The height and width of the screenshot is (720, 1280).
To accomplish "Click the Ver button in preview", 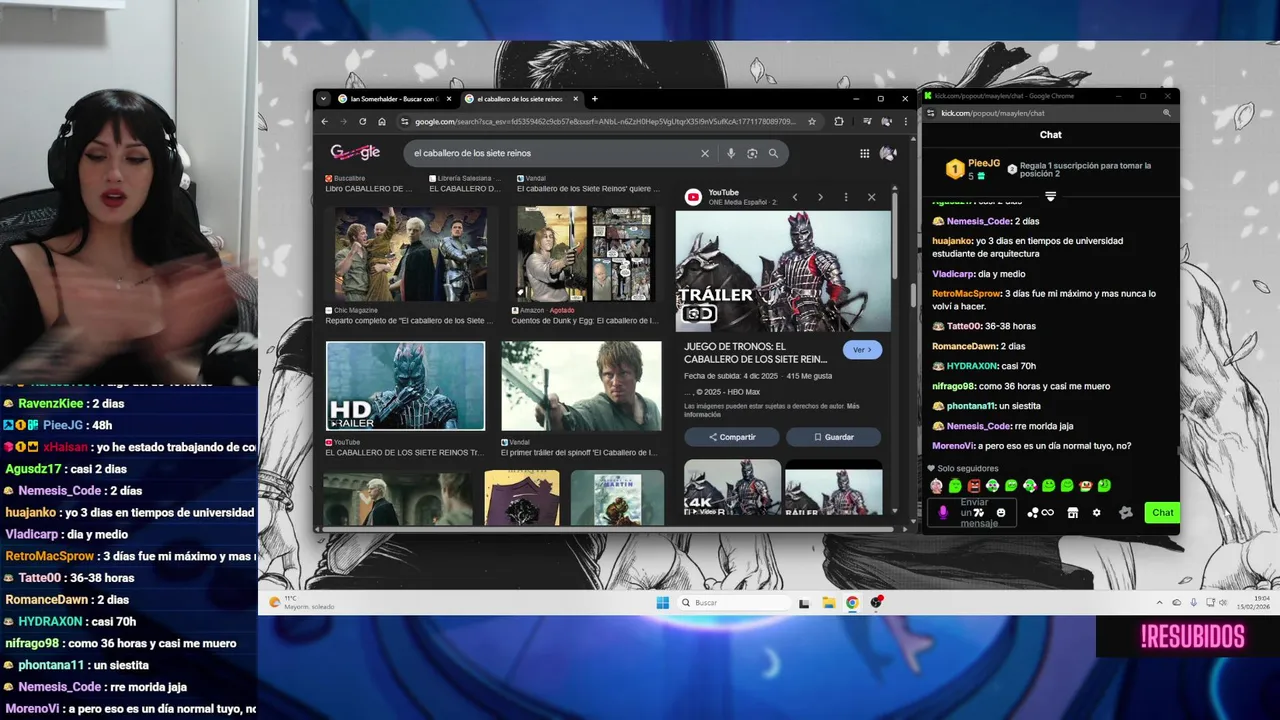I will coord(862,350).
